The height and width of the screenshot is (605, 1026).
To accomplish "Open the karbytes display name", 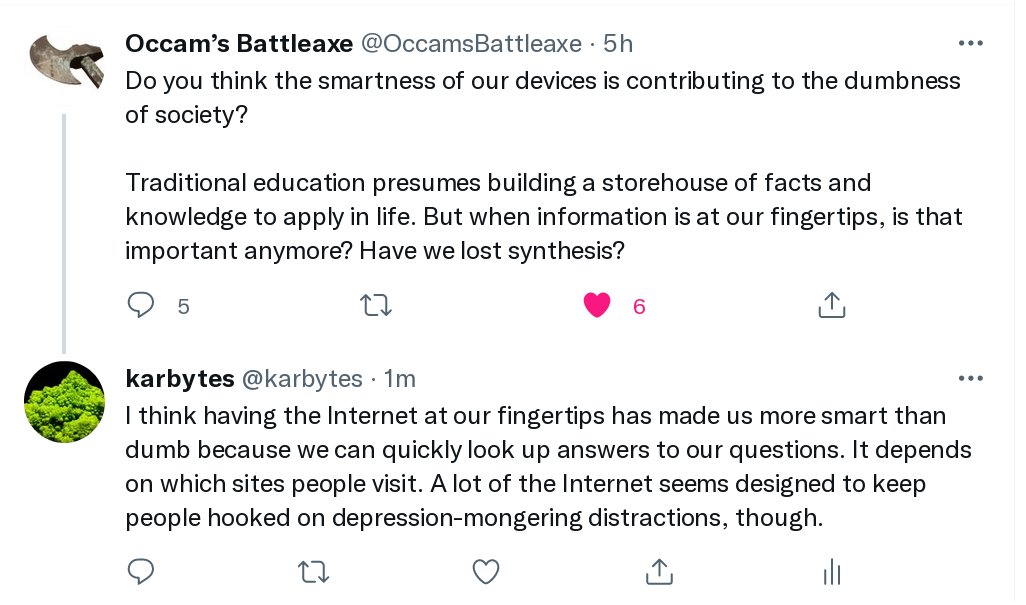I will click(180, 379).
